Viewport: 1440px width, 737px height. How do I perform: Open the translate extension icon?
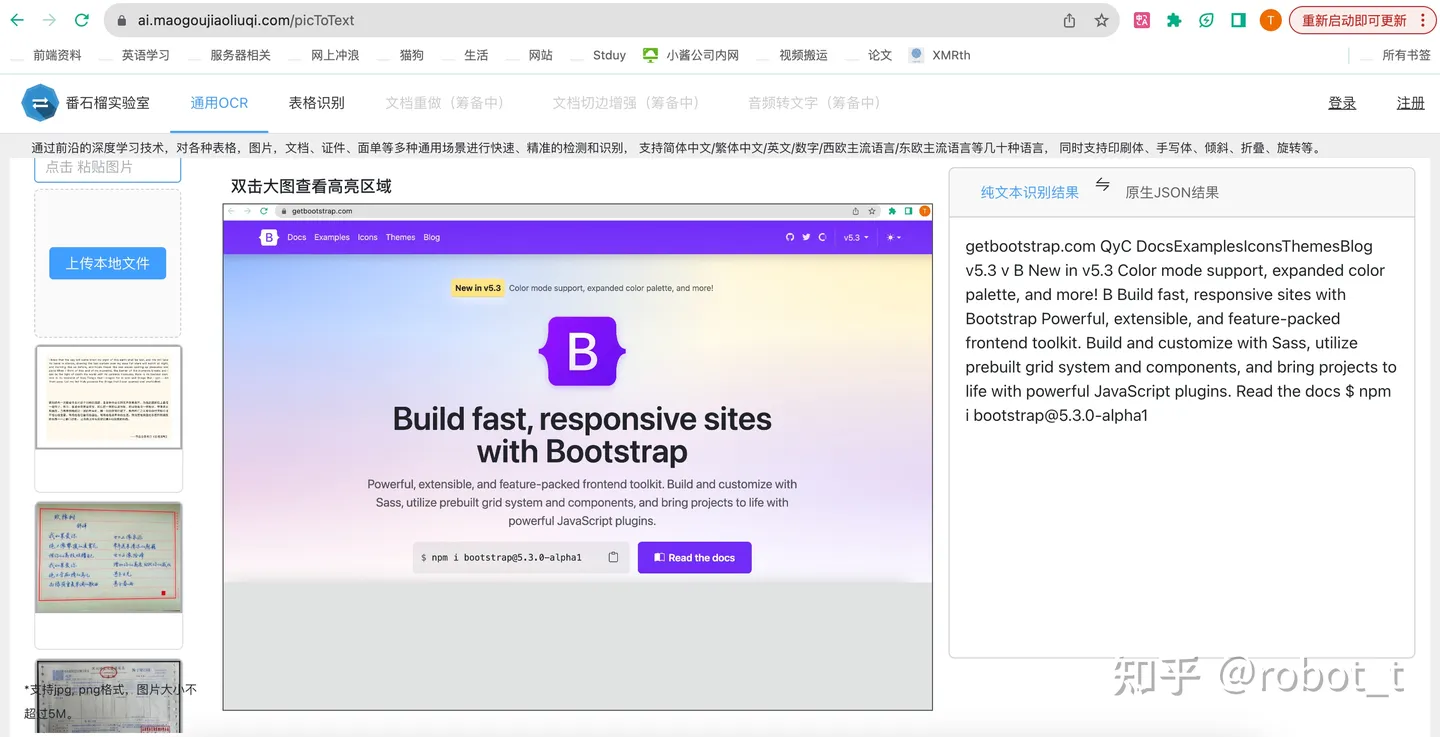point(1142,20)
